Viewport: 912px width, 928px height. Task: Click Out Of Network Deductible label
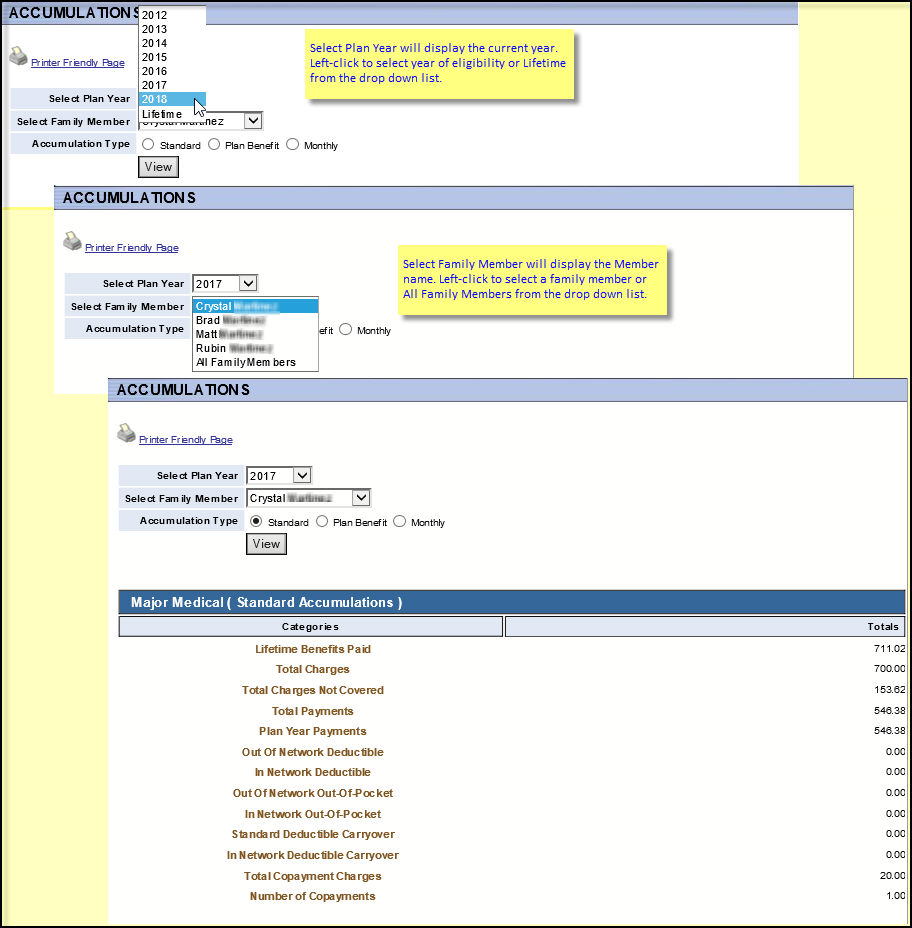click(x=312, y=752)
